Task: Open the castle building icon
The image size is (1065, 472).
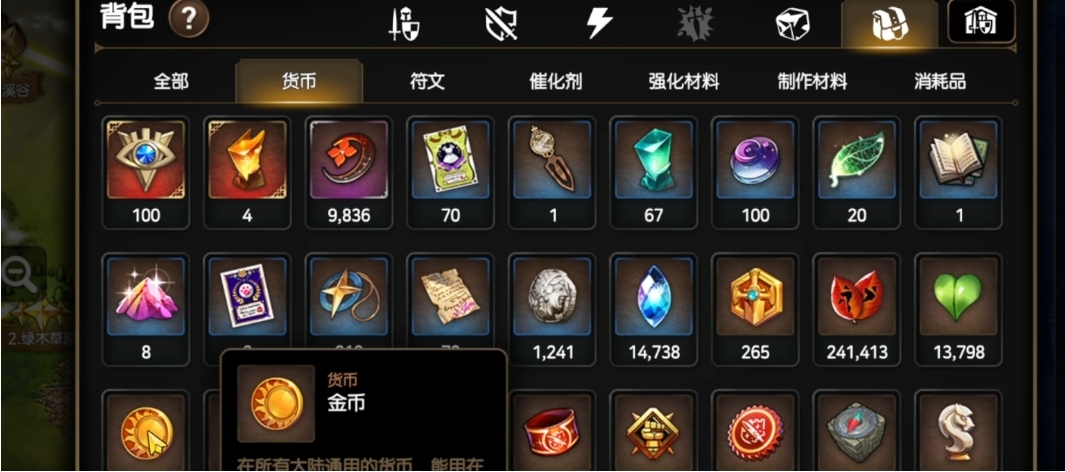Action: click(x=981, y=22)
